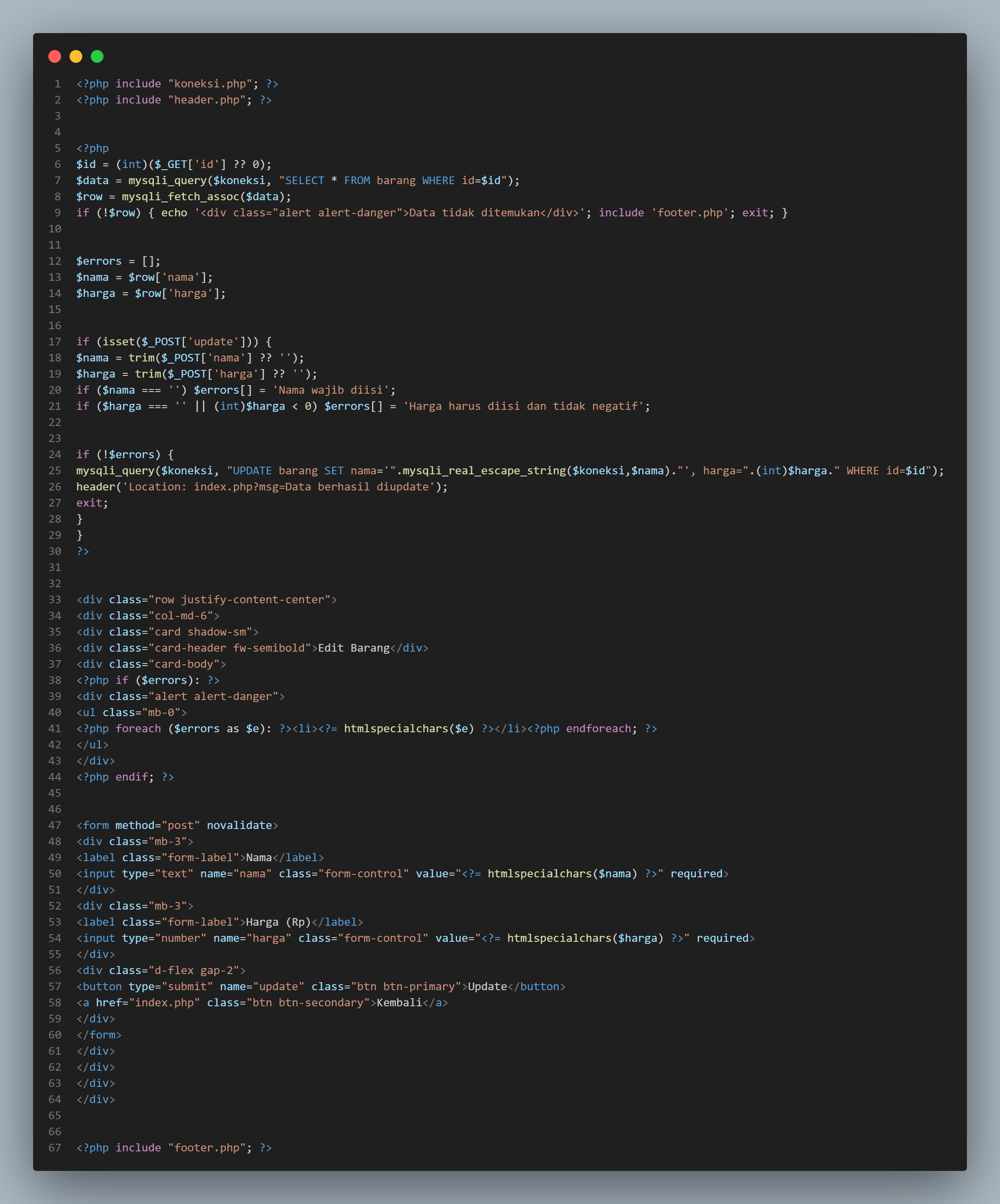Click the novalidate attribute on line 47
Screen dimensions: 1000x1204
pyautogui.click(x=240, y=825)
